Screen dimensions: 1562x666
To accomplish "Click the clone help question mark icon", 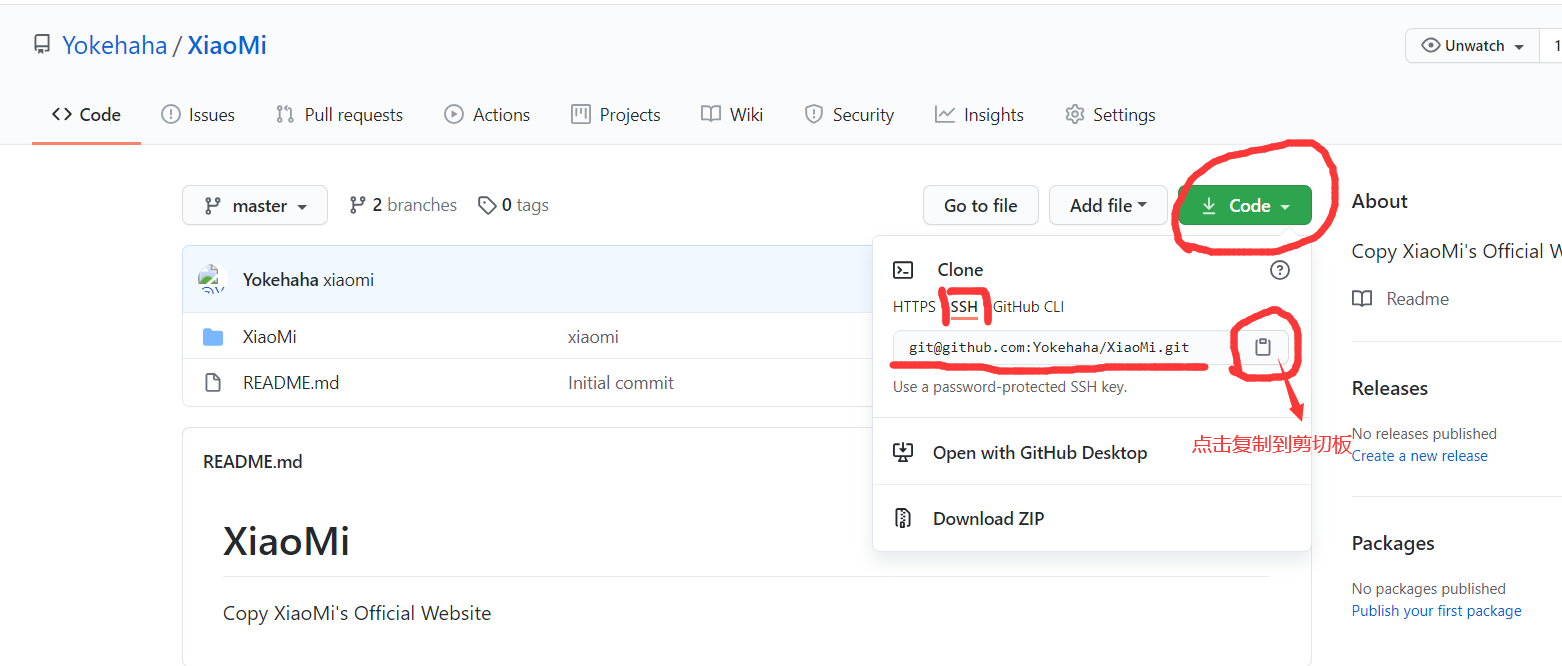I will click(1280, 270).
